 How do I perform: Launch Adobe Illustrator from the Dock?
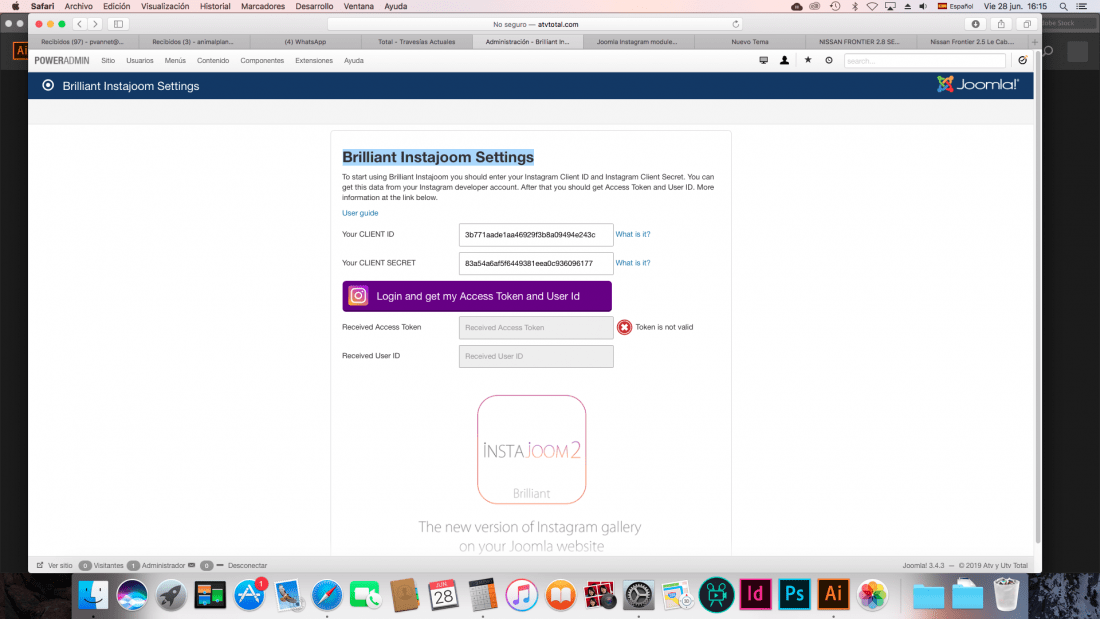click(833, 594)
